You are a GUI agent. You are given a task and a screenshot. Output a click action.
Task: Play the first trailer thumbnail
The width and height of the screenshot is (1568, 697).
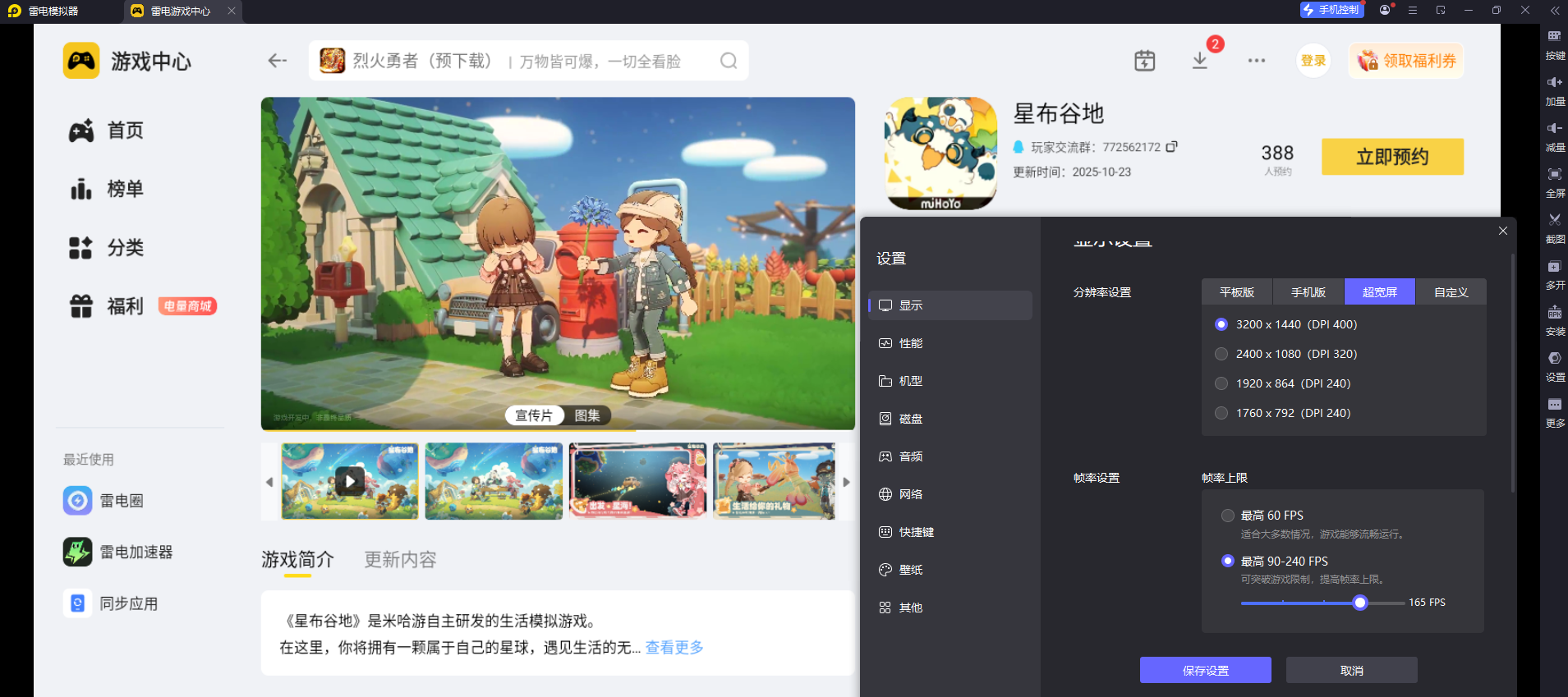(350, 481)
